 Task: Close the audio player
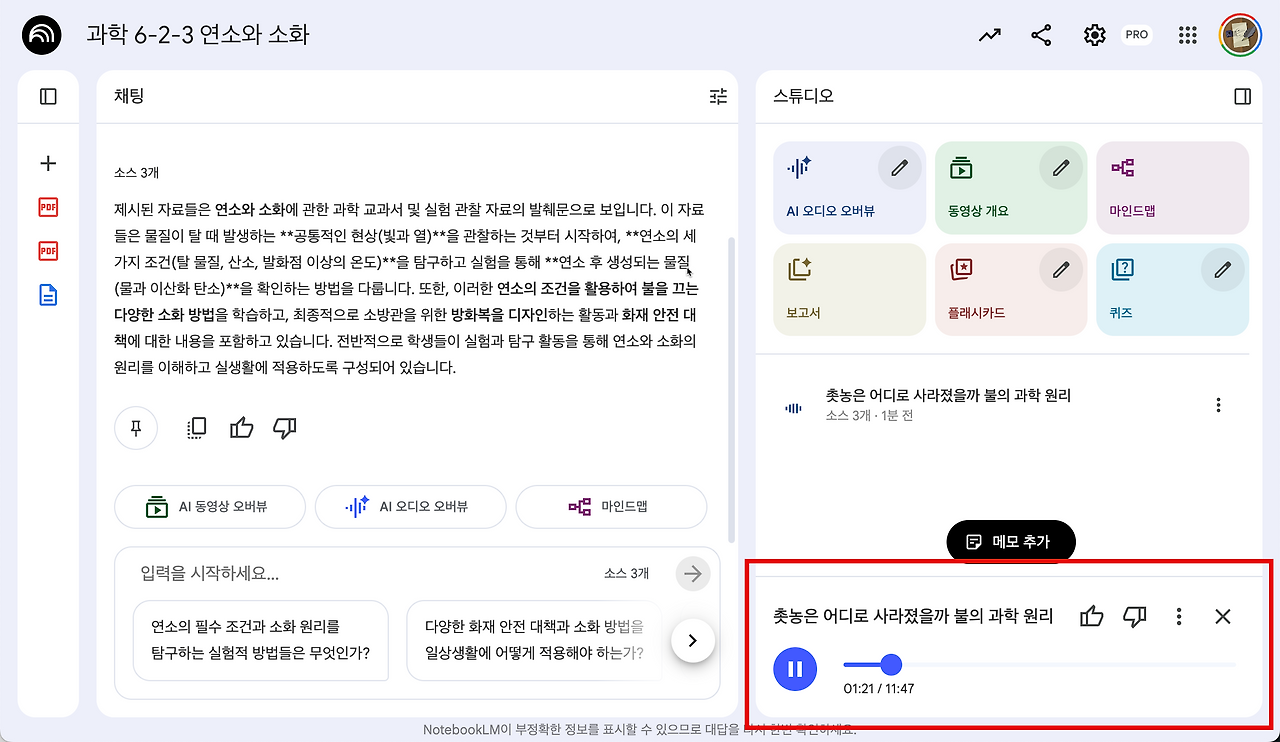pyautogui.click(x=1222, y=617)
